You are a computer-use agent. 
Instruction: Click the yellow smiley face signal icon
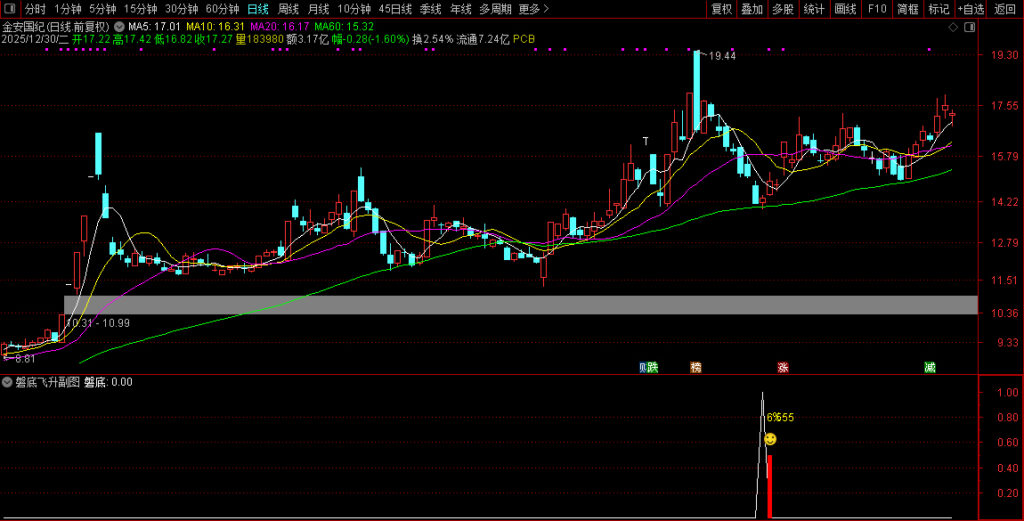770,439
